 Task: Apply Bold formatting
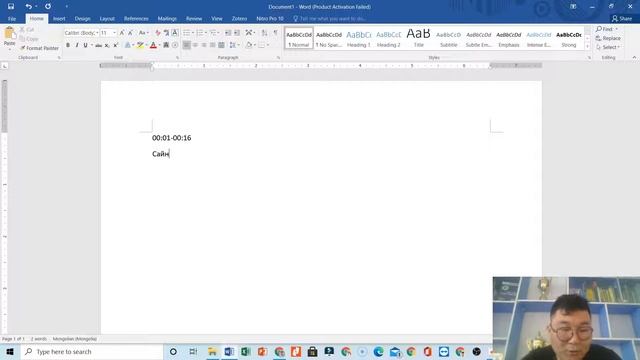pyautogui.click(x=68, y=45)
